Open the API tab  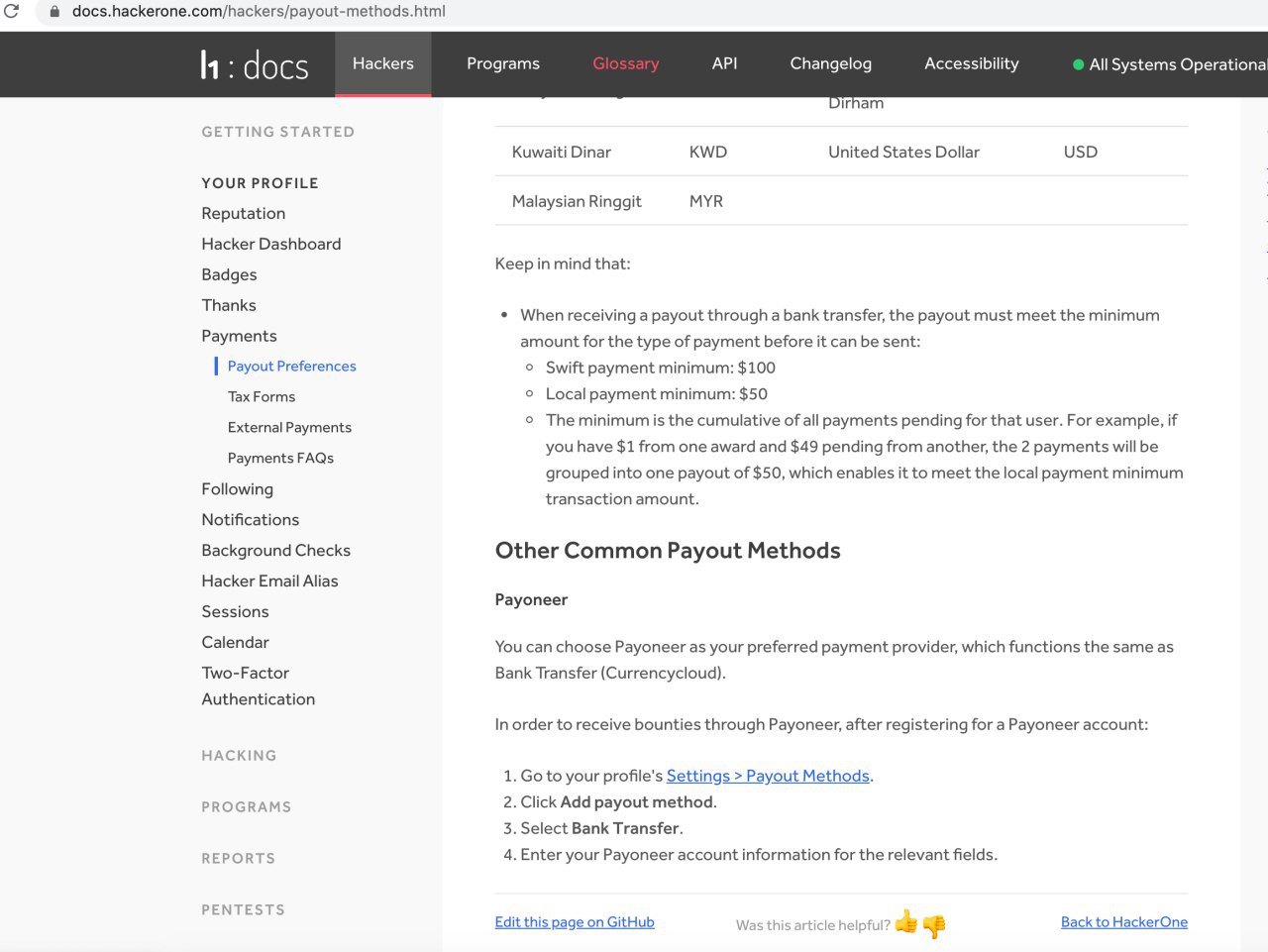[x=725, y=63]
